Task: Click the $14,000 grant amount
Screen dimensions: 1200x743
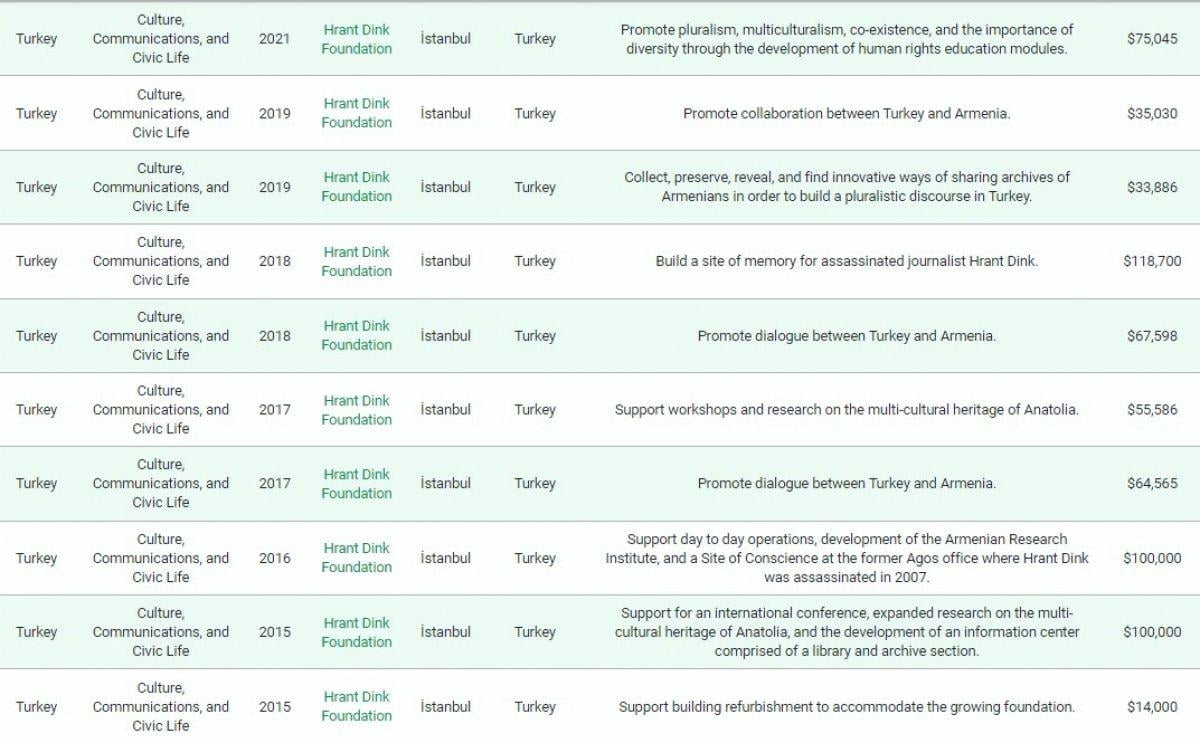Action: (x=1152, y=707)
